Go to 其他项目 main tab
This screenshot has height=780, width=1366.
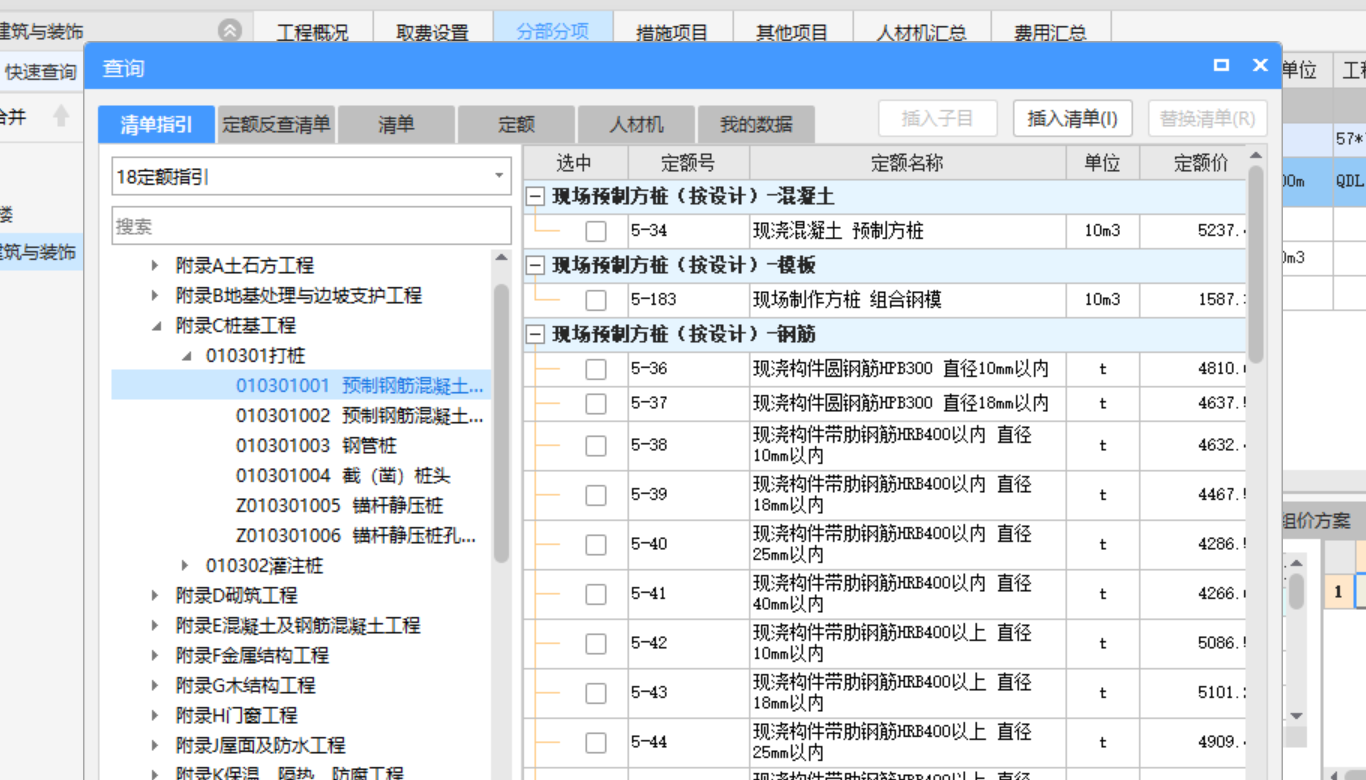[792, 30]
